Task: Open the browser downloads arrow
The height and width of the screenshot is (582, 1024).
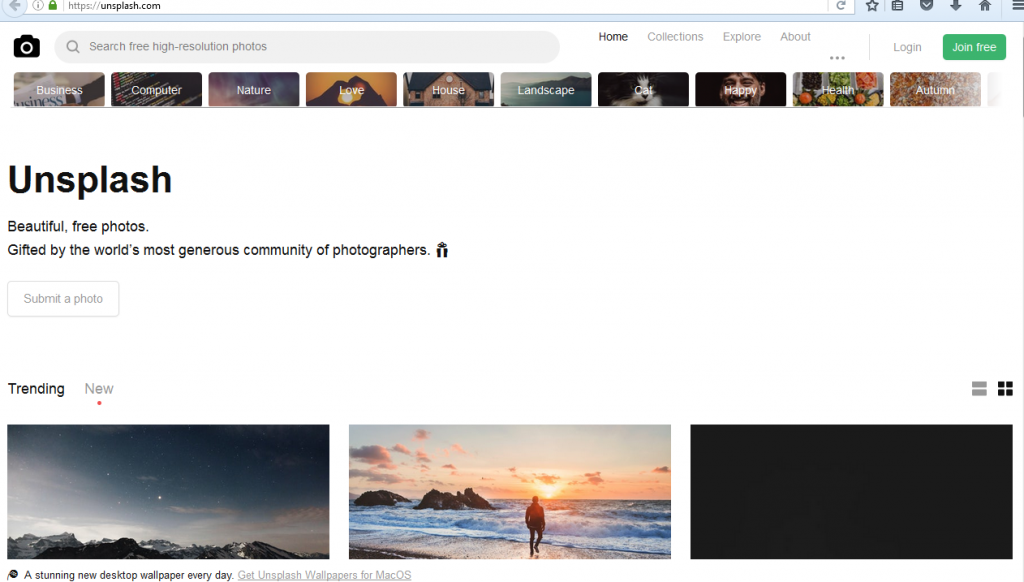Action: [x=955, y=6]
